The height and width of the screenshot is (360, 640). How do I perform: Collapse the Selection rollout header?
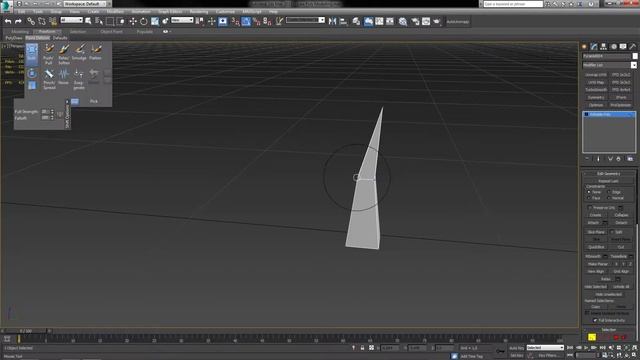(x=609, y=329)
